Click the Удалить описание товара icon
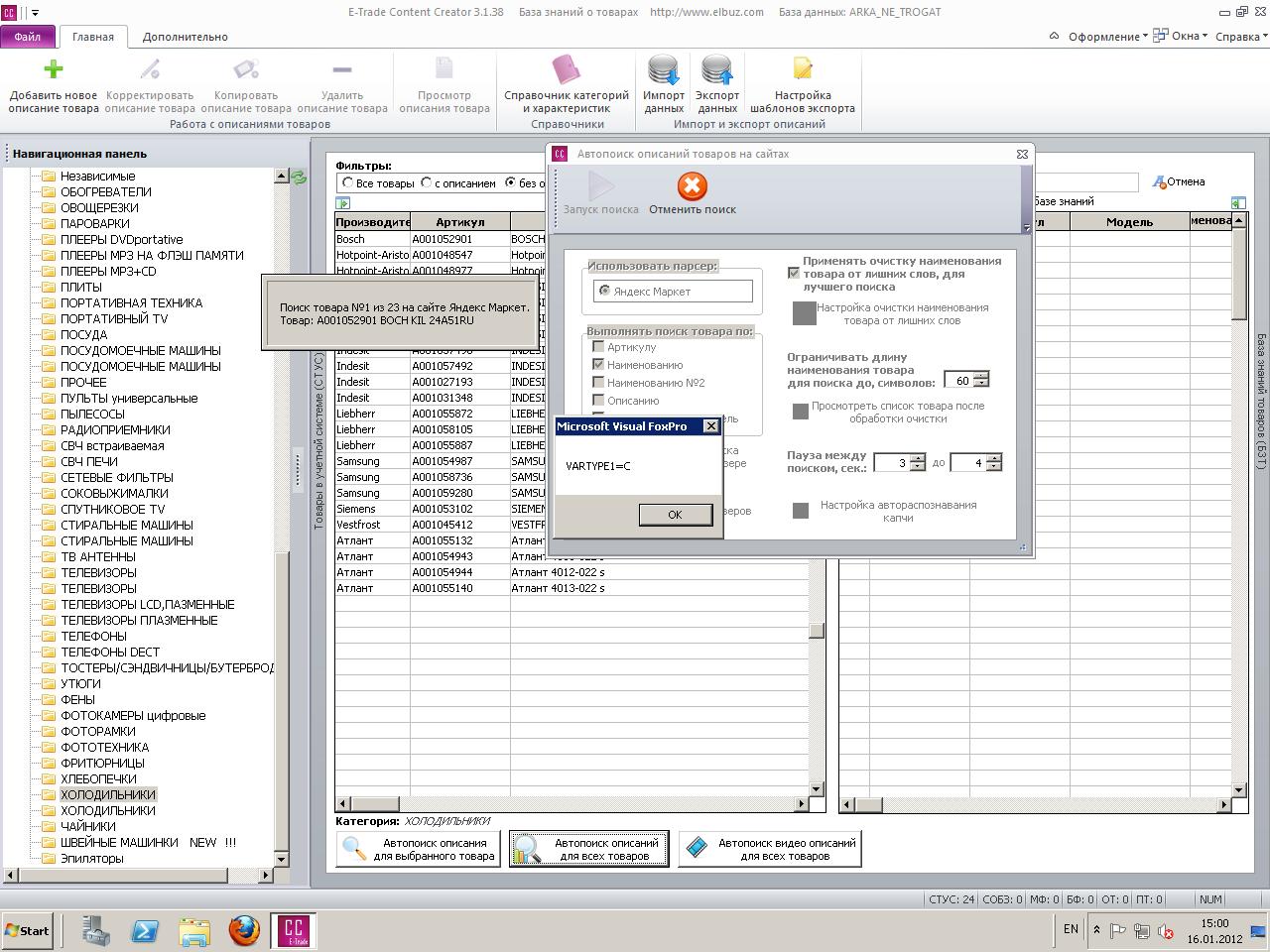 (x=342, y=69)
